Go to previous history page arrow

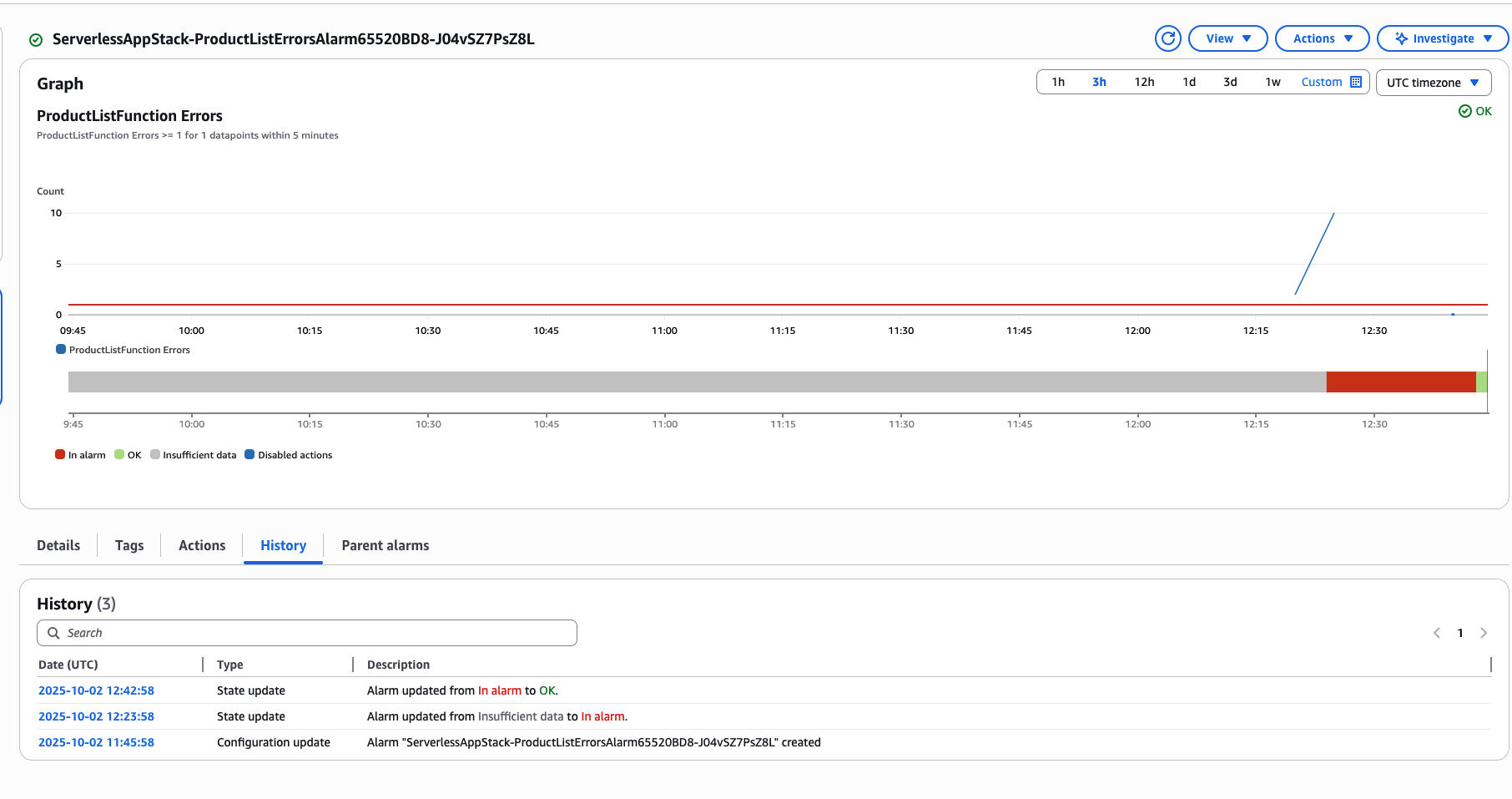tap(1437, 633)
